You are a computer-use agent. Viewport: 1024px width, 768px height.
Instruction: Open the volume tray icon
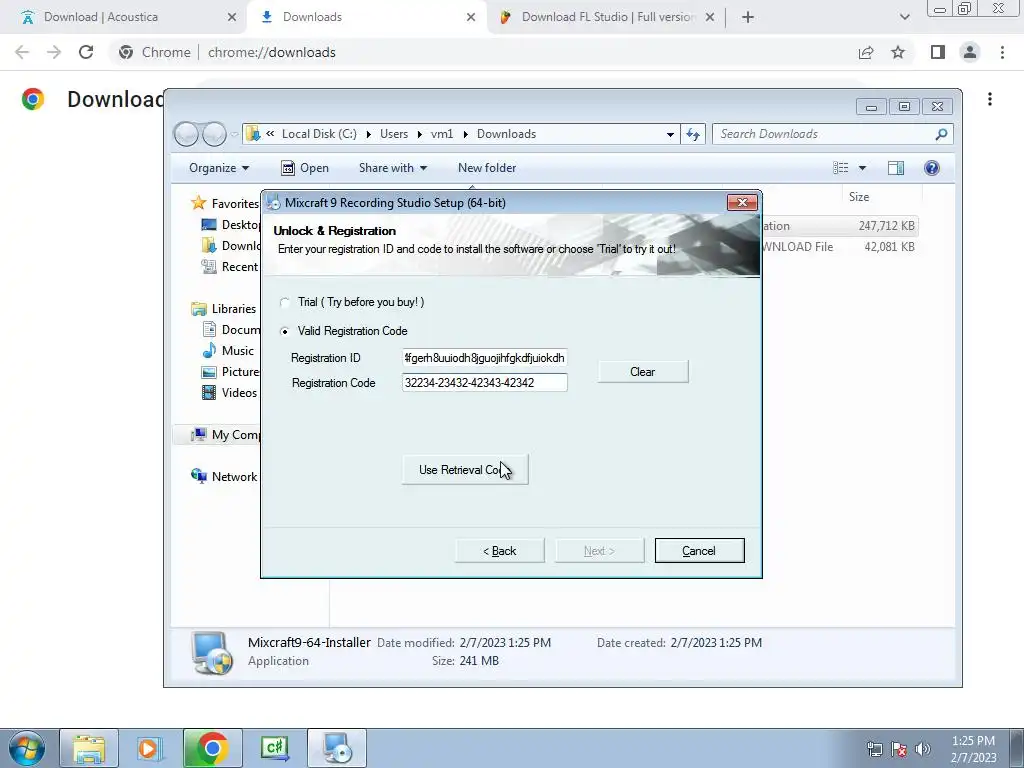923,749
